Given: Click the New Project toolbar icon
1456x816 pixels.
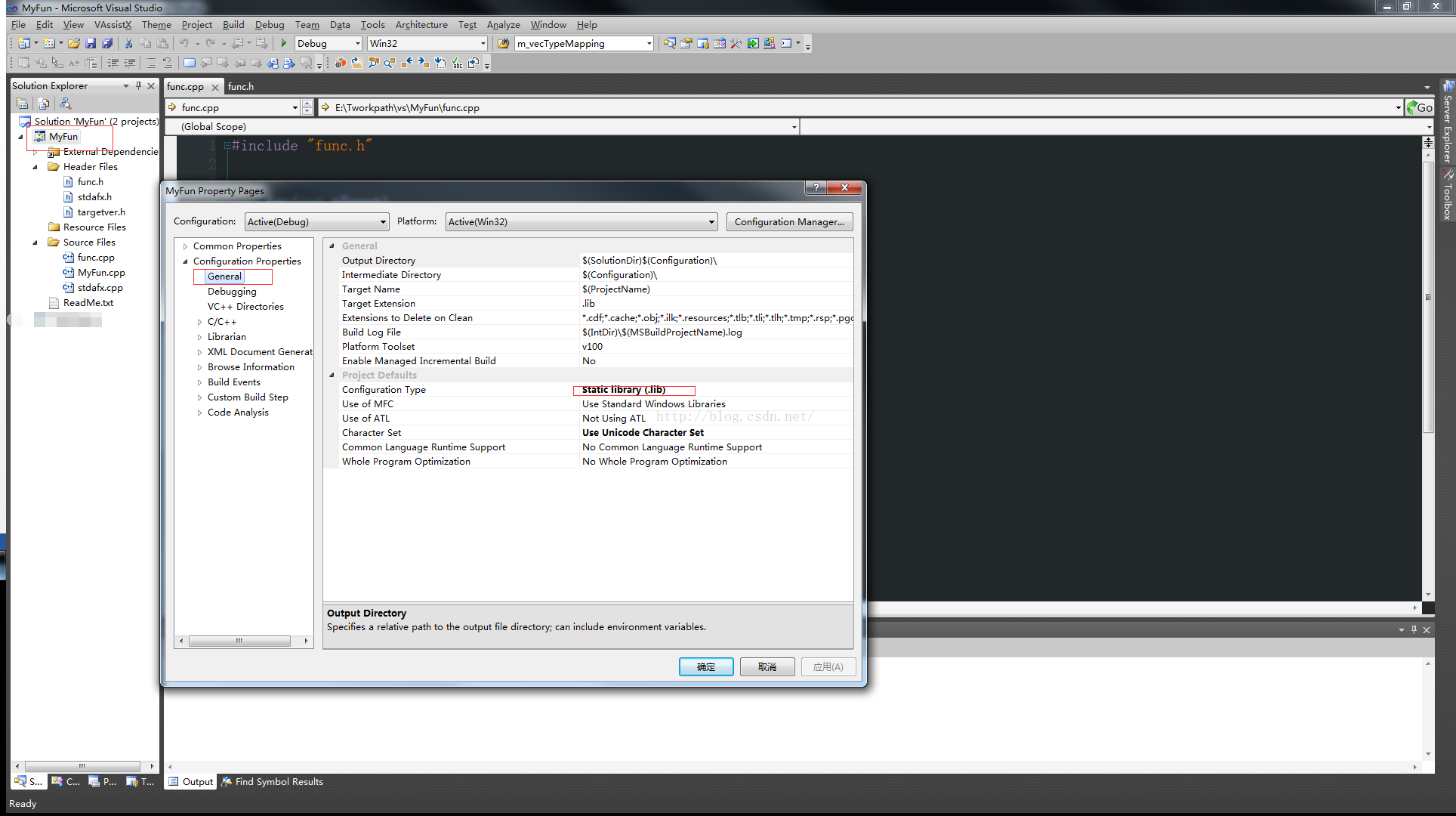Looking at the screenshot, I should click(24, 44).
